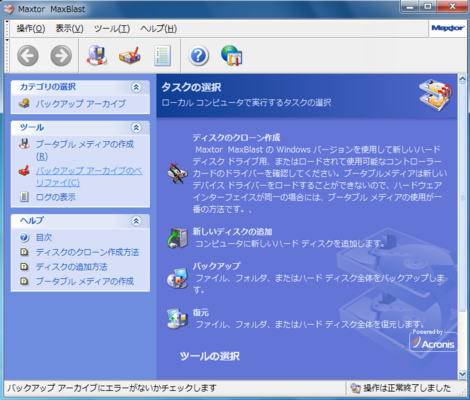The image size is (470, 400).
Task: Click the icon beside ディスクのクローン作成方法
Action: tap(24, 252)
